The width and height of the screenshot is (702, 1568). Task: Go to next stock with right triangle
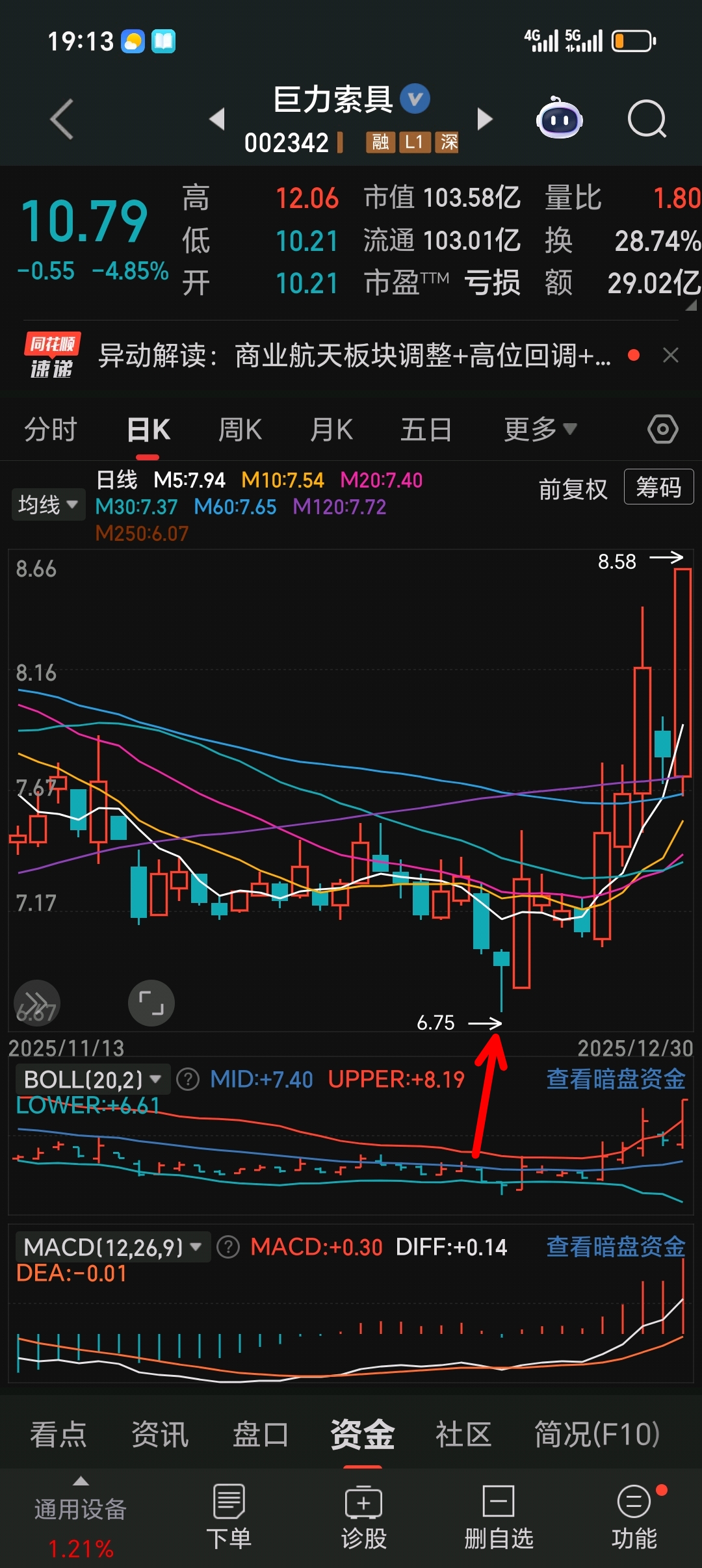click(485, 119)
